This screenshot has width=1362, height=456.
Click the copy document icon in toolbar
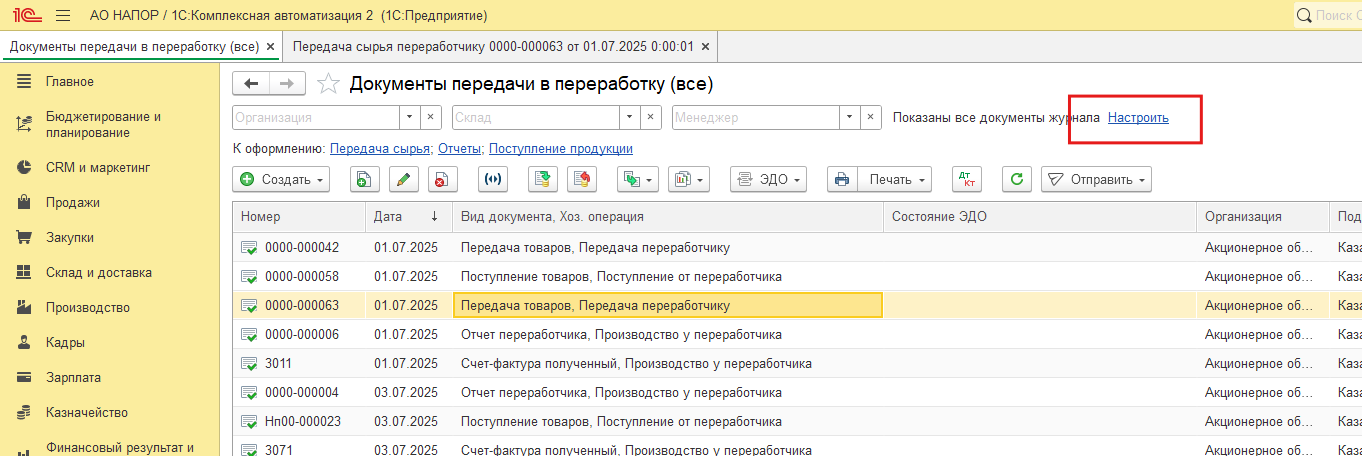pyautogui.click(x=364, y=180)
